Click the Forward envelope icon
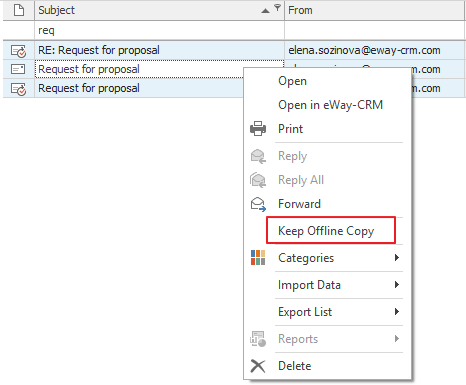Viewport: 466px width, 385px height. tap(258, 204)
